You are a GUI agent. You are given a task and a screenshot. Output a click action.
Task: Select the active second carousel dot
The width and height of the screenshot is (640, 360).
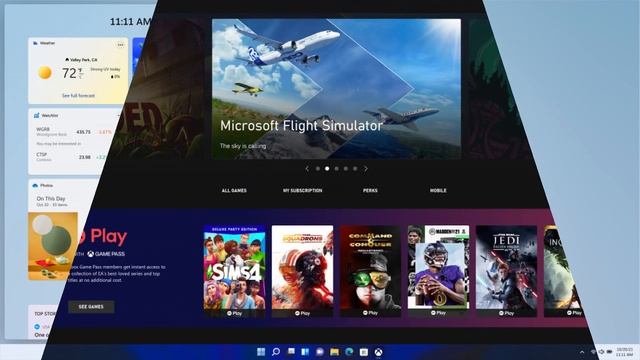[327, 169]
